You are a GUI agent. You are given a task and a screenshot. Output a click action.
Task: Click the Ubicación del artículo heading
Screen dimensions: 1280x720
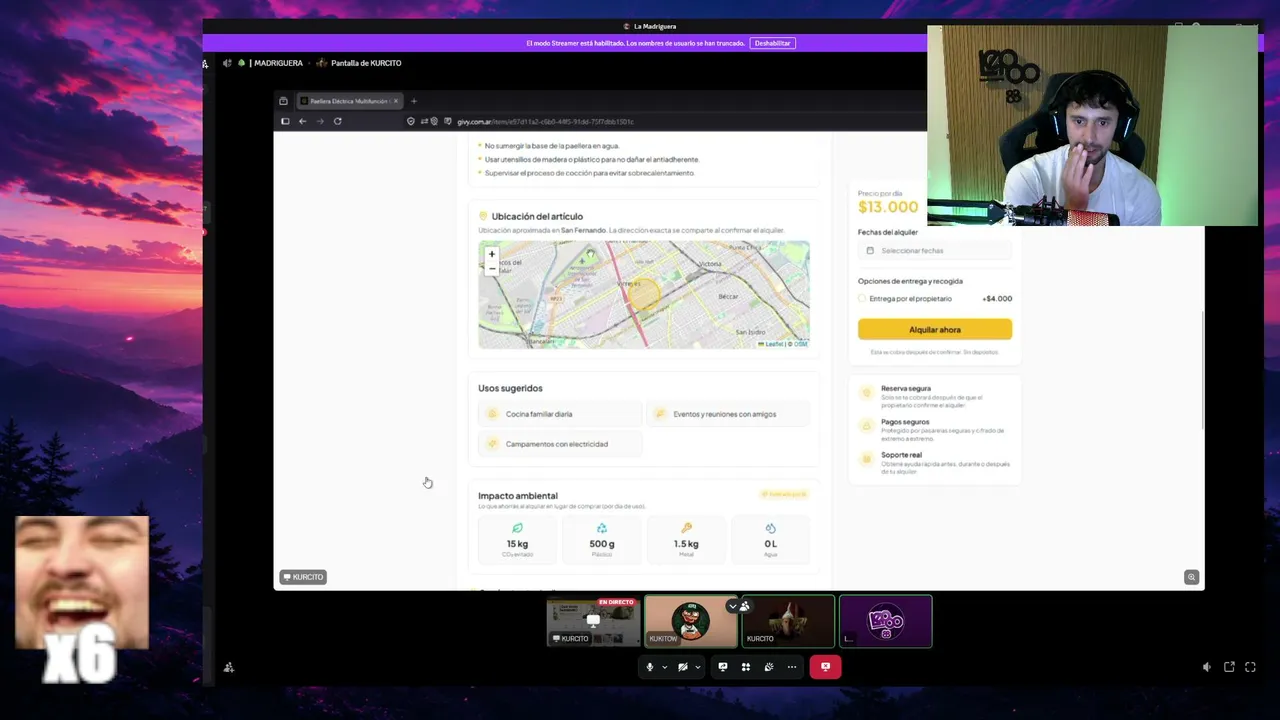coord(537,216)
